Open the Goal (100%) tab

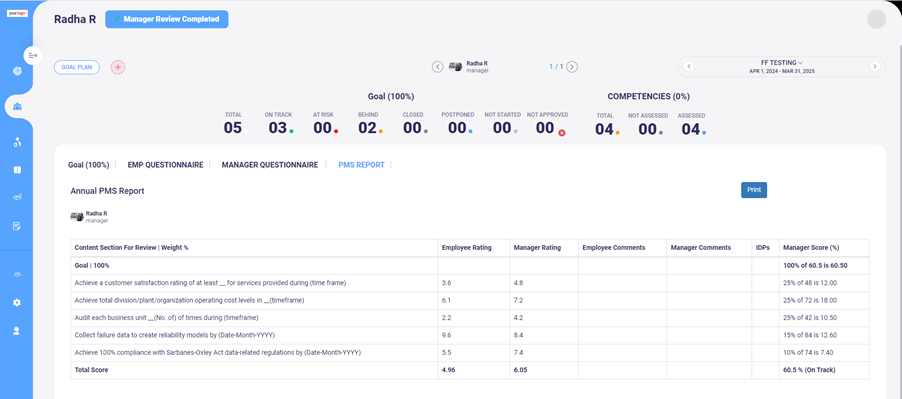tap(89, 165)
